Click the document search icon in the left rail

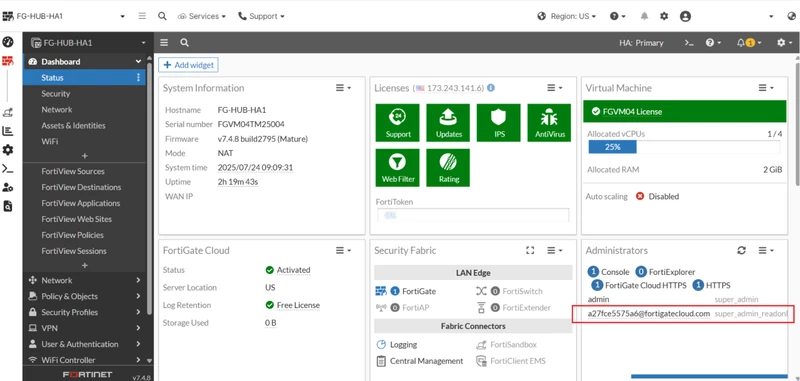click(8, 206)
